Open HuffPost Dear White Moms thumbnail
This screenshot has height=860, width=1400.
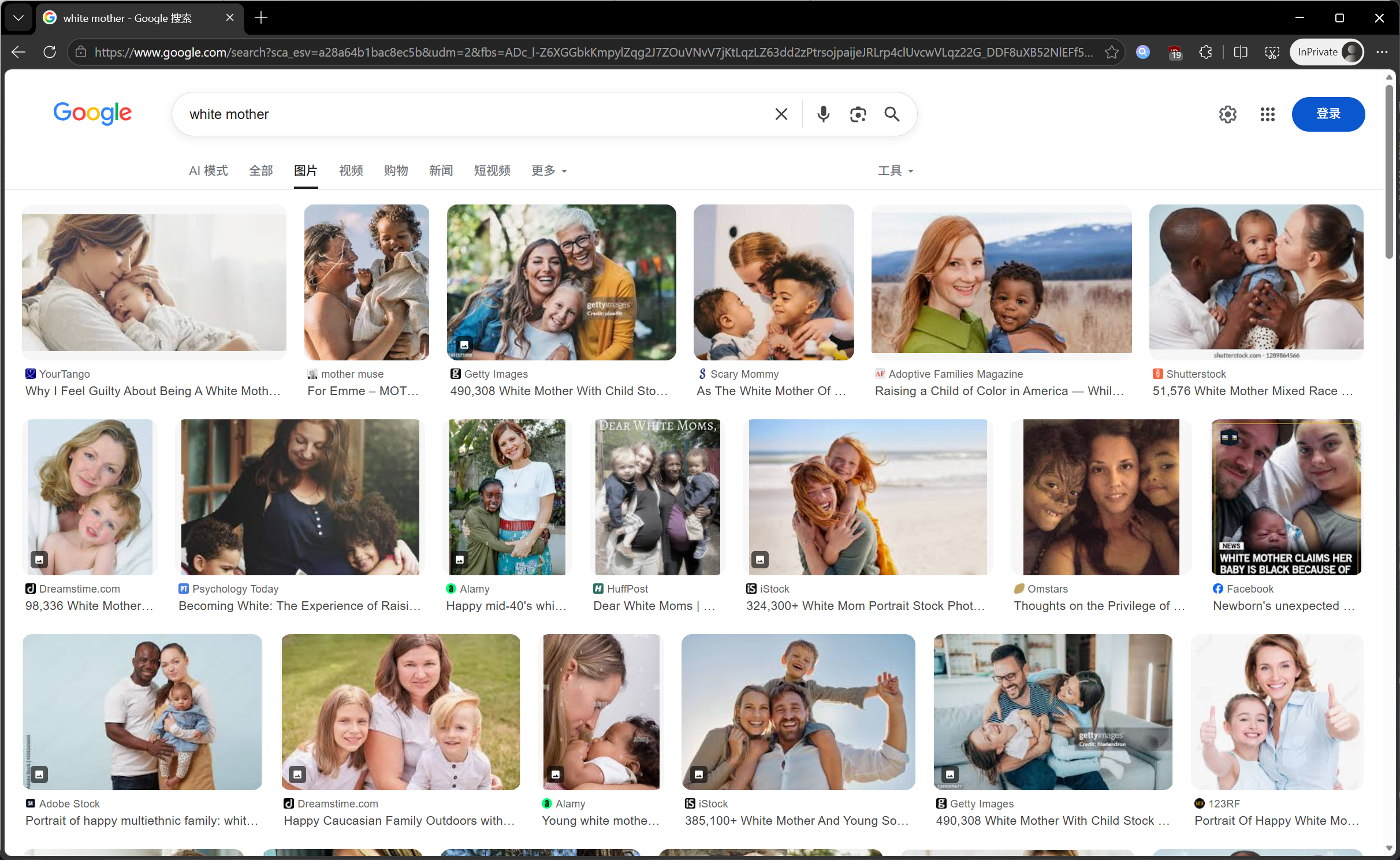[658, 497]
